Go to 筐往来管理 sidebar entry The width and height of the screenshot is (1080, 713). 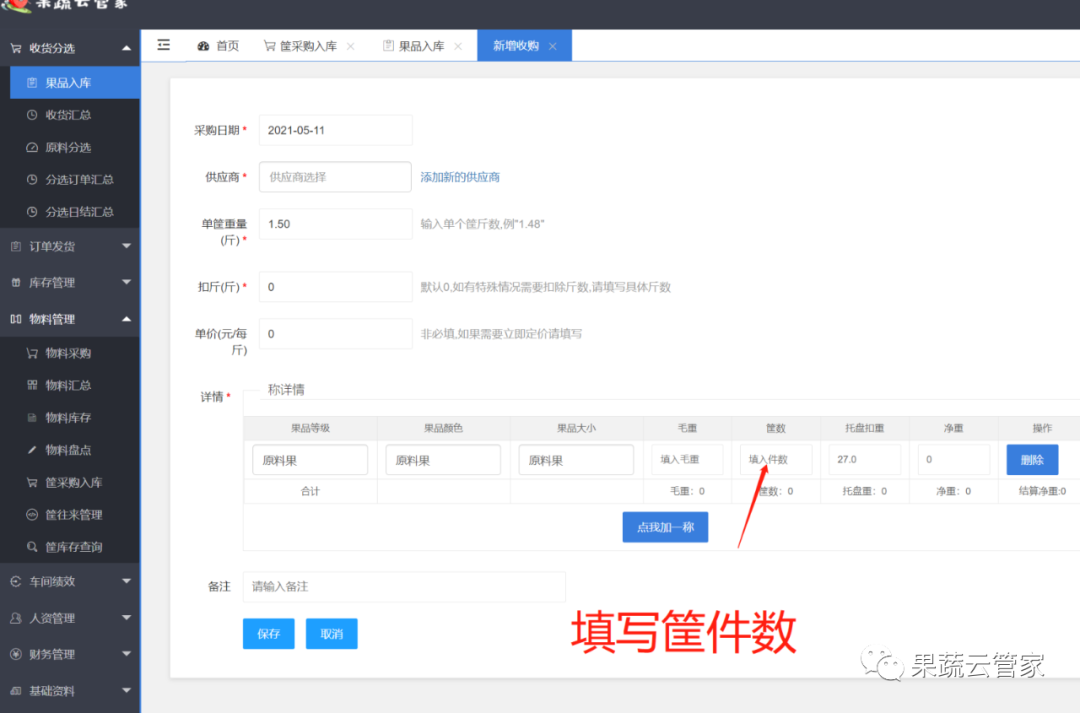73,515
